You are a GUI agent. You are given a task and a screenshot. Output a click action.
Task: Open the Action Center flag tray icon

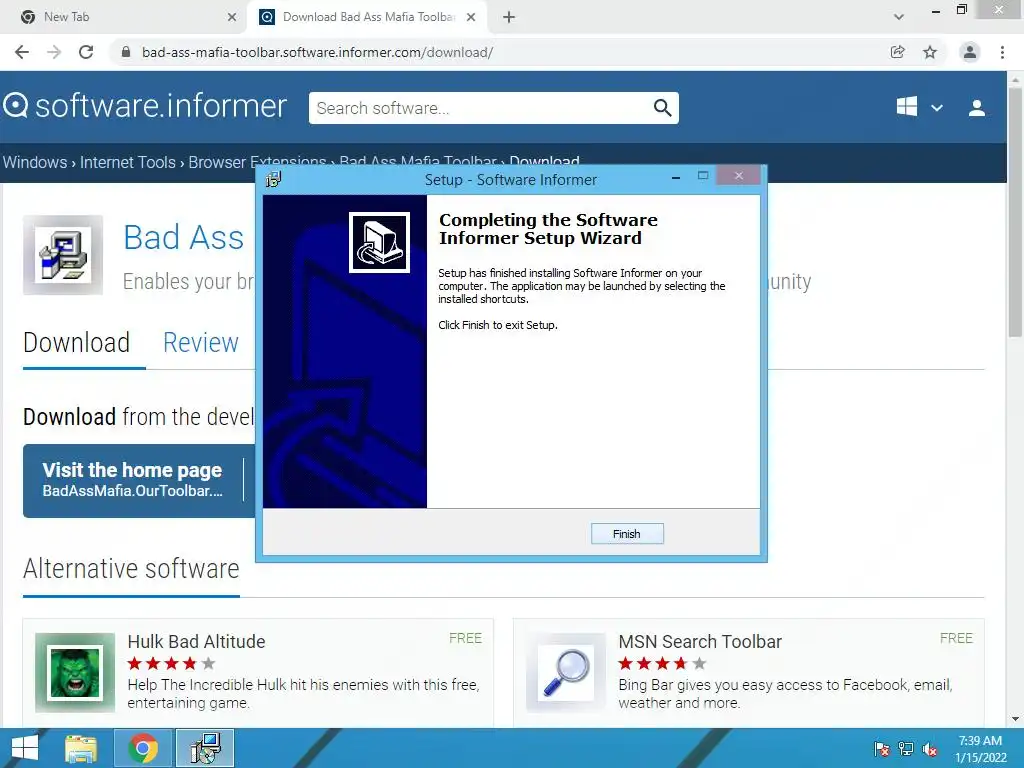pos(882,748)
